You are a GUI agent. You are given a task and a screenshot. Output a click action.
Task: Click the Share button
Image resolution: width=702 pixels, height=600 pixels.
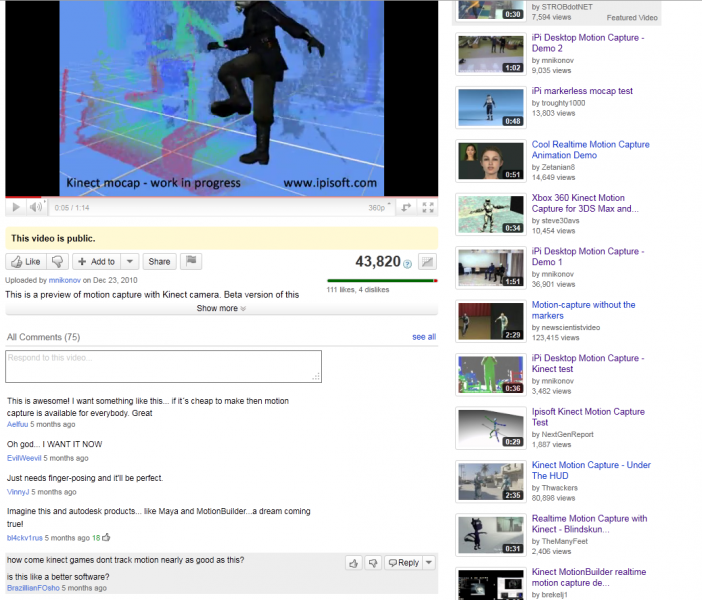pyautogui.click(x=159, y=261)
